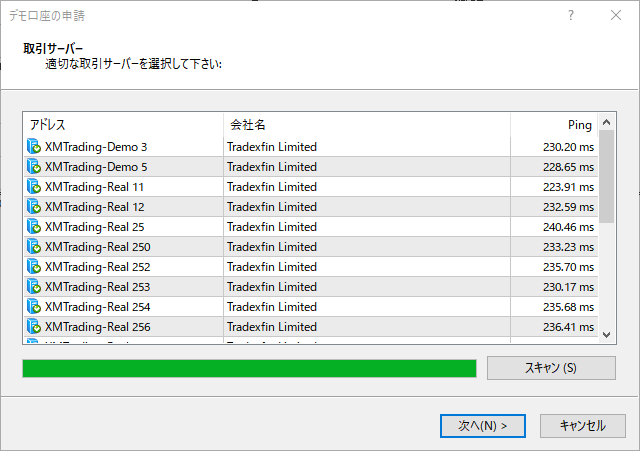Screen dimensions: 640x451
Task: Select the XMTrading-Demo 3 server name
Action: point(96,147)
